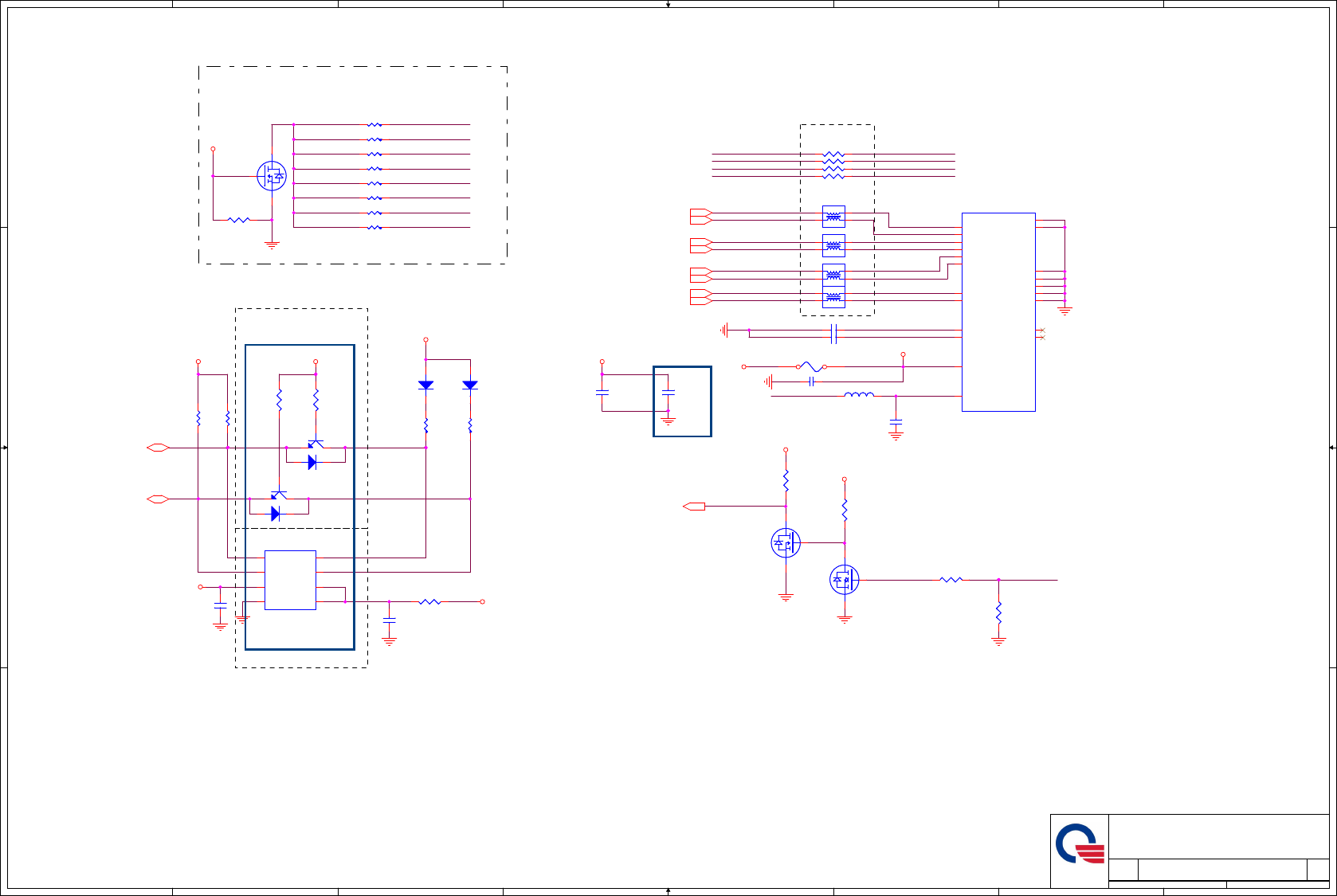Click the thick blue square enclosing the capacitor and ground

click(682, 401)
